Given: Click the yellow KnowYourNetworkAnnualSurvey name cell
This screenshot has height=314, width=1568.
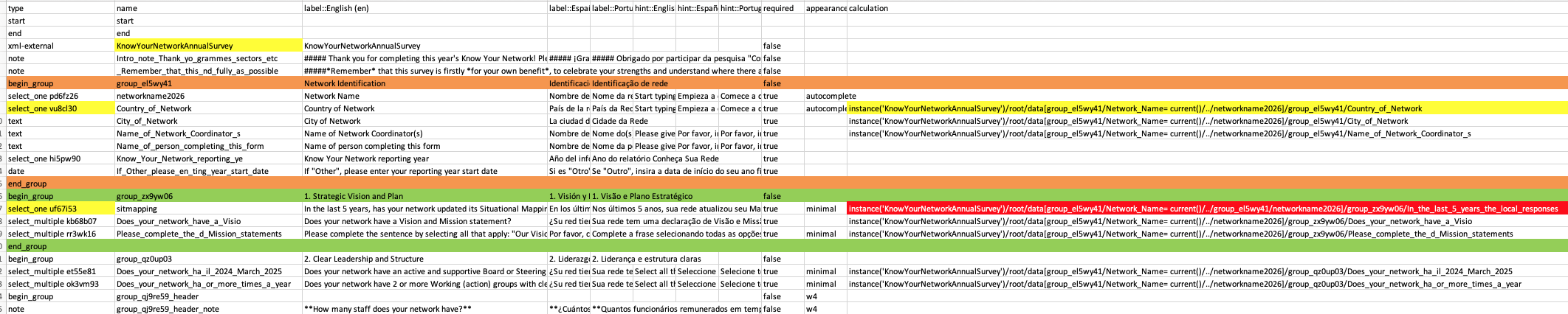Looking at the screenshot, I should 208,46.
